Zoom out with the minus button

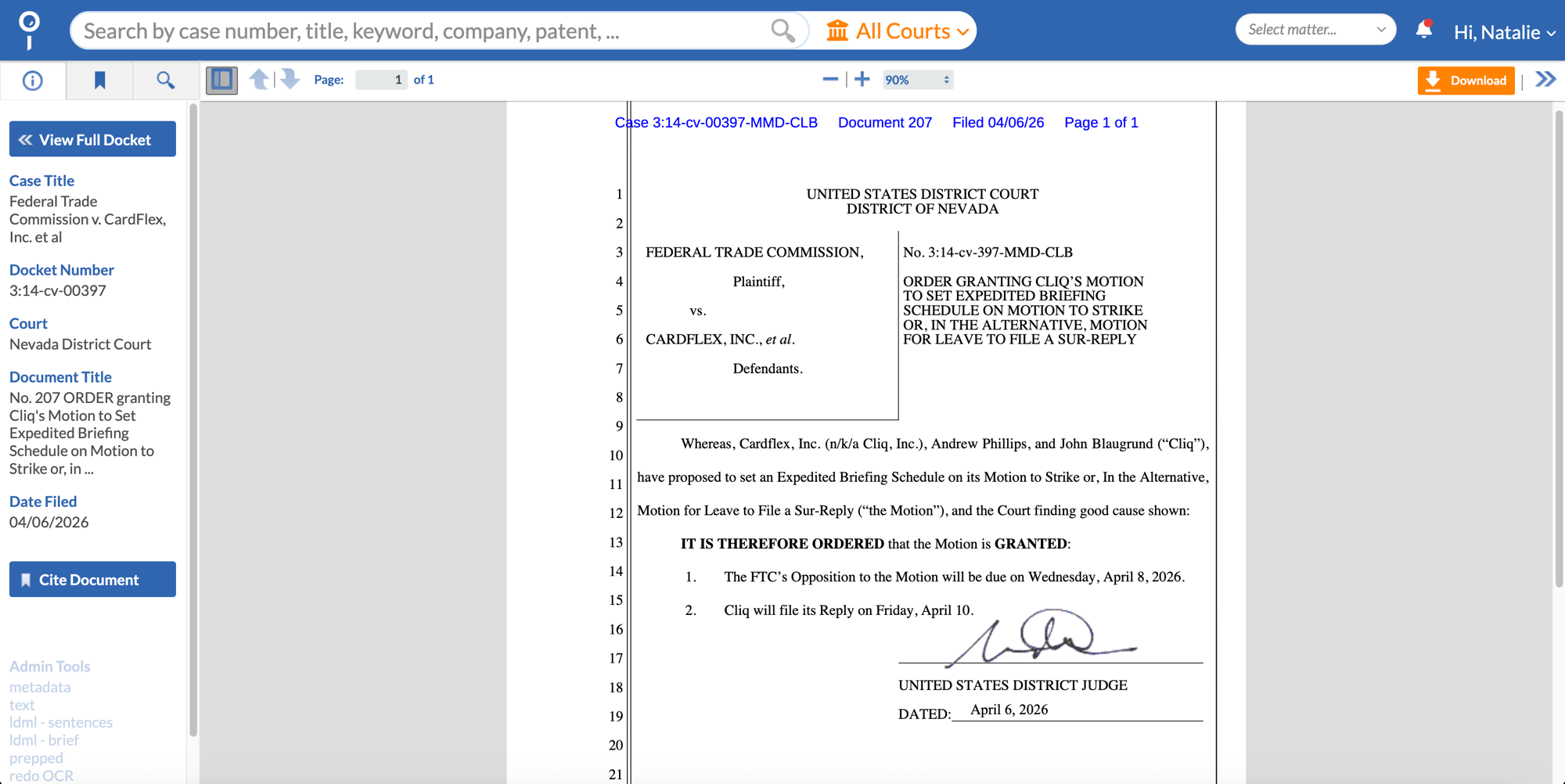tap(830, 79)
